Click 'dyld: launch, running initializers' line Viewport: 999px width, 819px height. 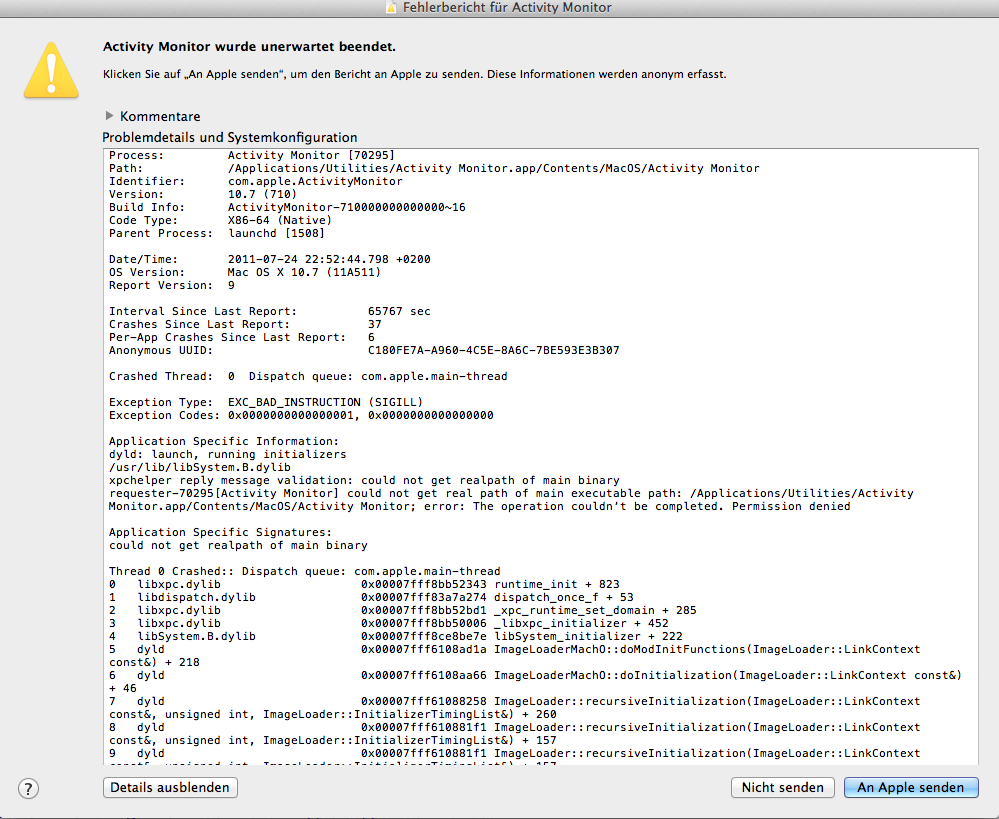click(x=227, y=454)
